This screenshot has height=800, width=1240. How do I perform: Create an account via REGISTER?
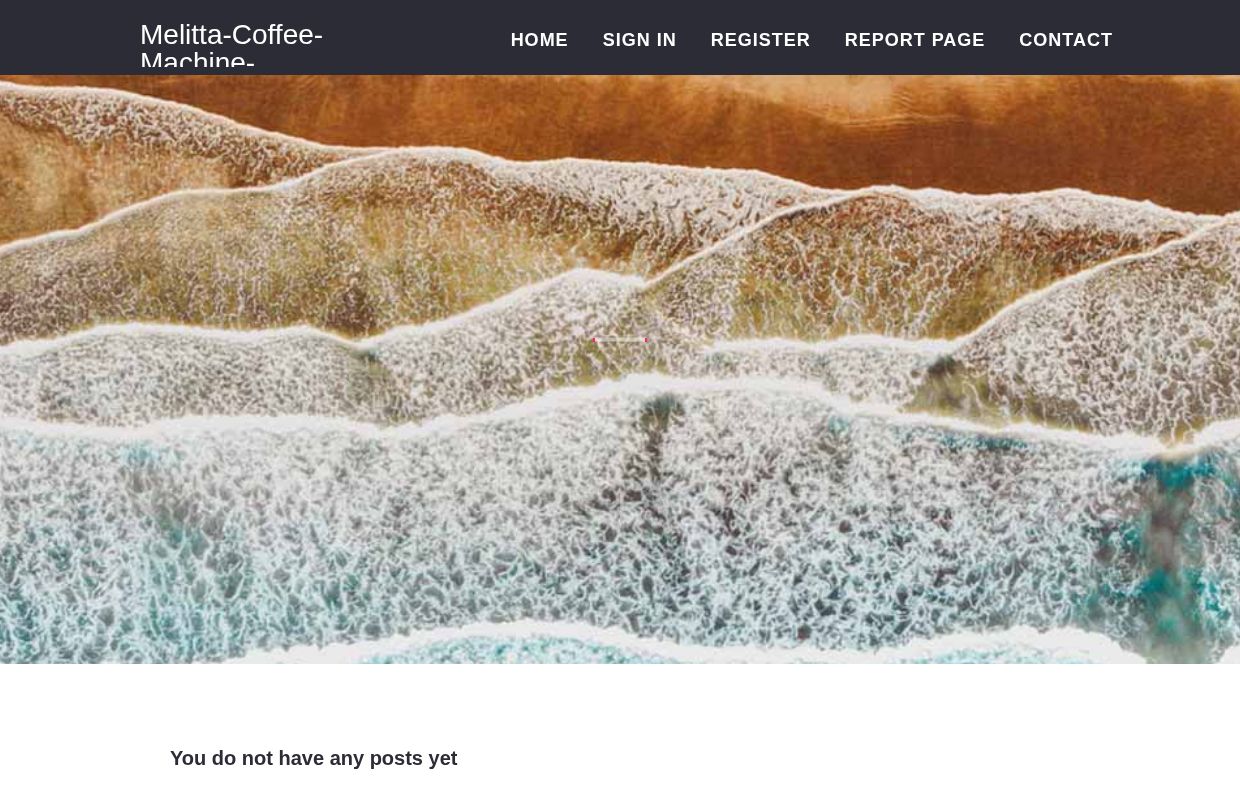[760, 40]
